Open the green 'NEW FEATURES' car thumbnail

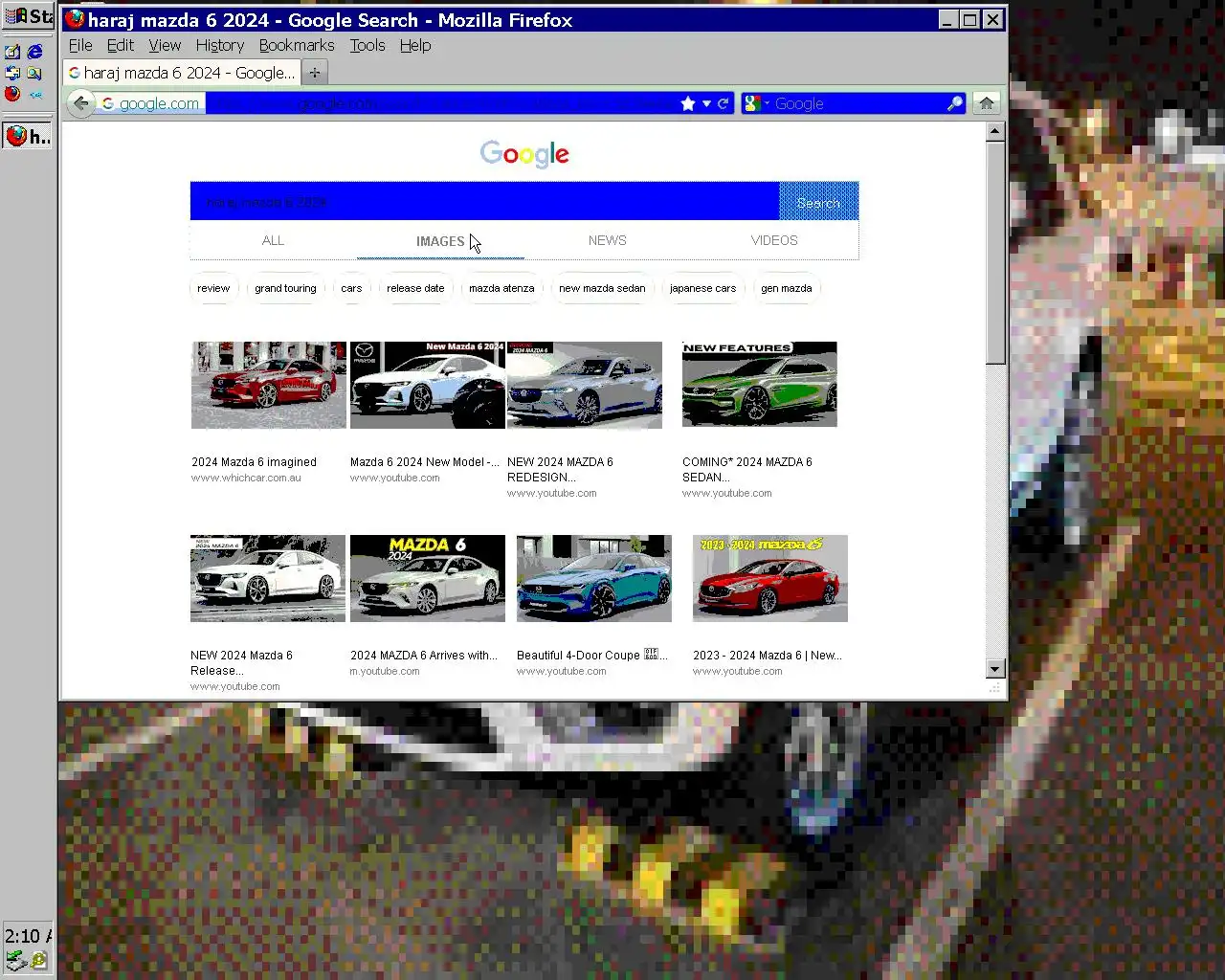(760, 385)
